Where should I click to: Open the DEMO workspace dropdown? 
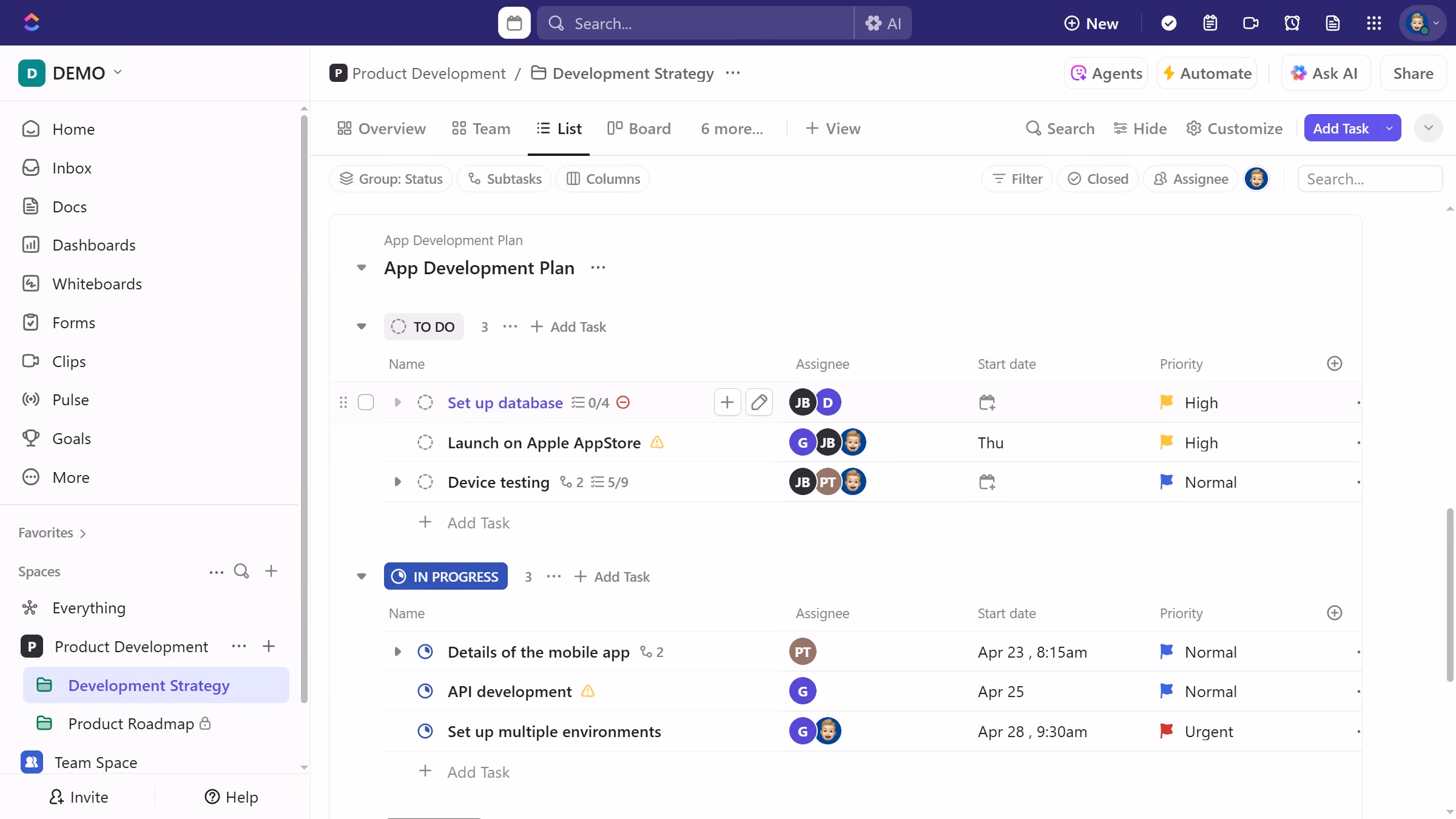pyautogui.click(x=70, y=73)
